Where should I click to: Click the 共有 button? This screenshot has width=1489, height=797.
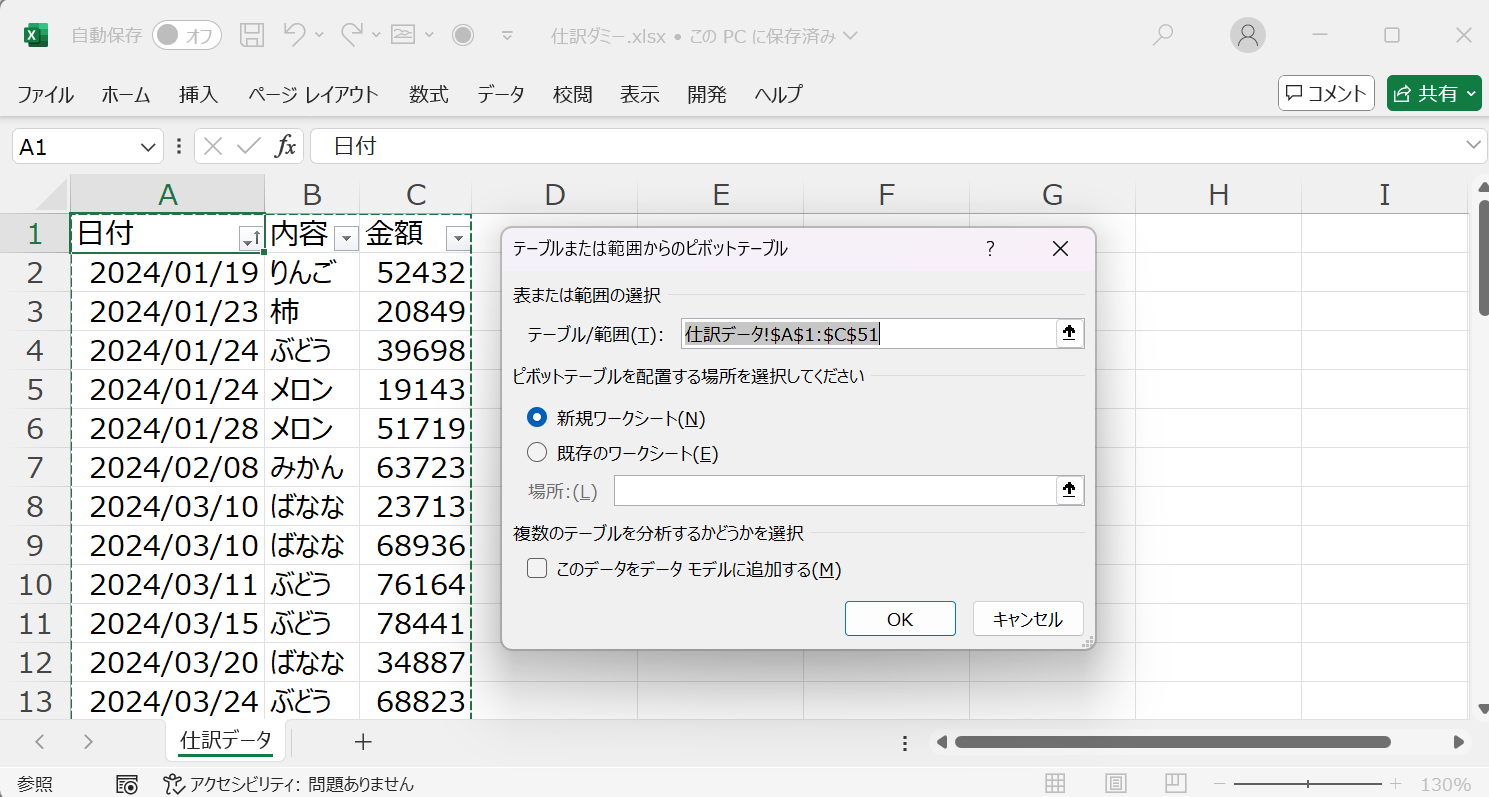pos(1433,92)
